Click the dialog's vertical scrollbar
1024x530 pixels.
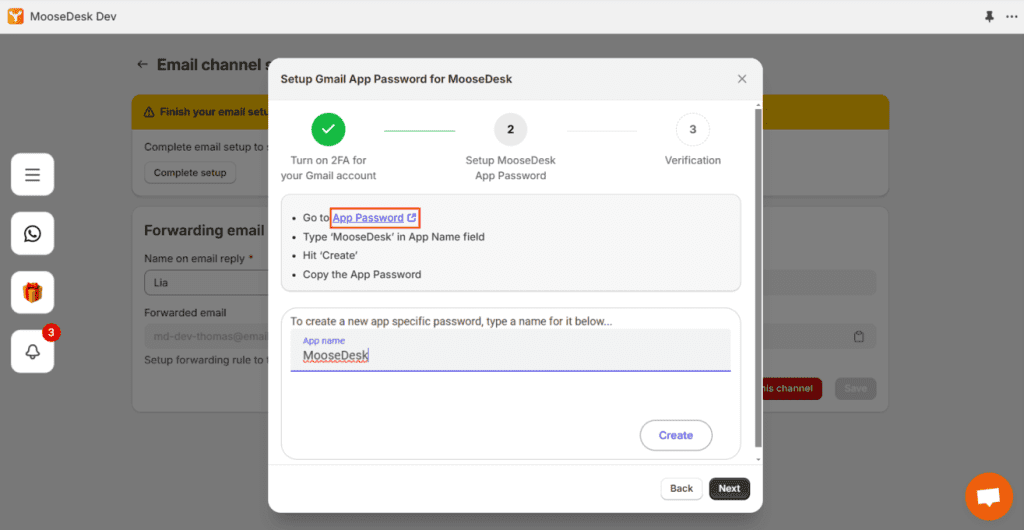pos(758,277)
